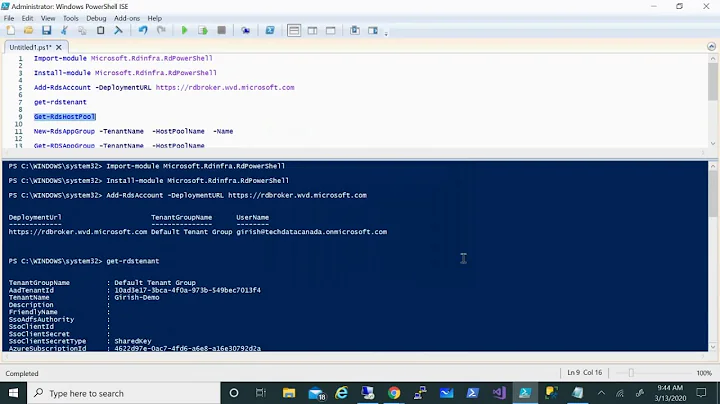Open the View menu
Viewport: 720px width, 404px height.
click(48, 18)
